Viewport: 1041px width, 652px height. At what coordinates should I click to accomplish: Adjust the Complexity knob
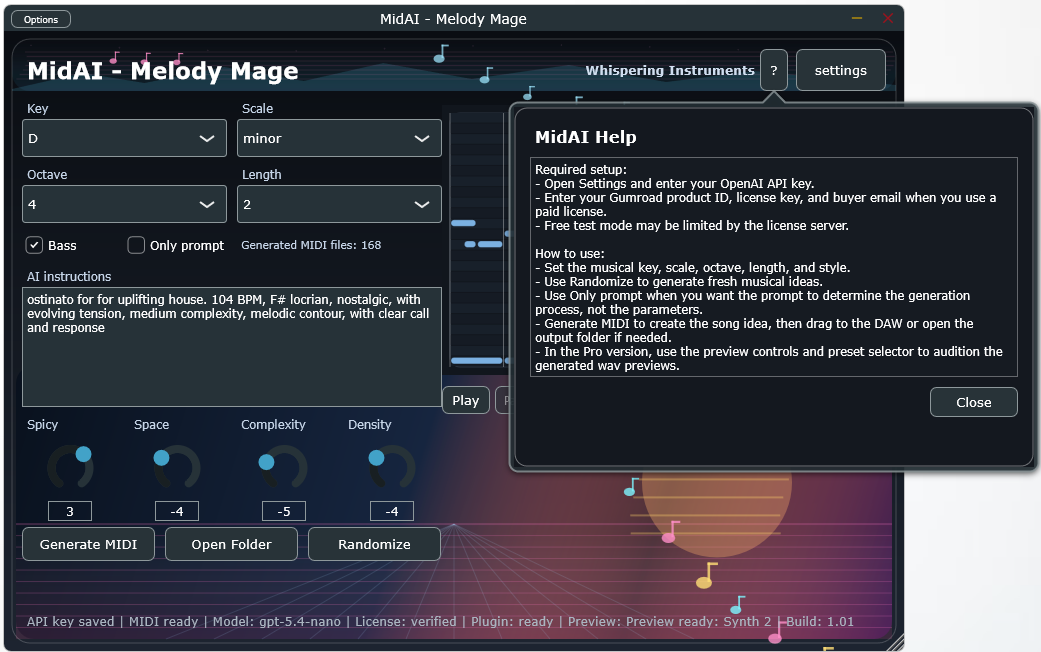[283, 467]
